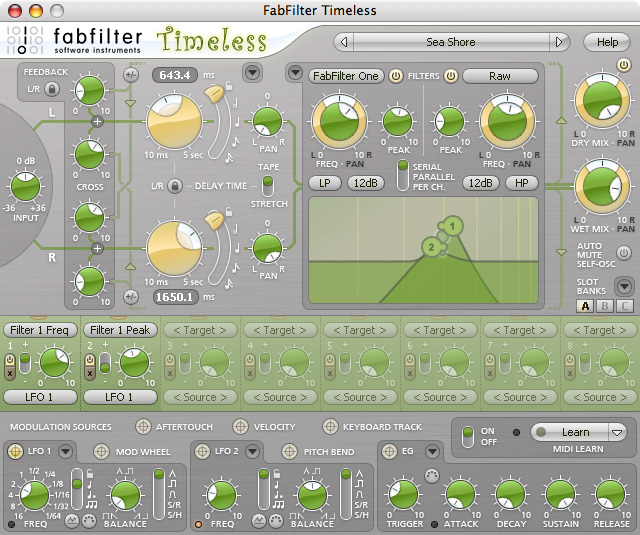Open the delay section dropdown menu

[x=252, y=73]
